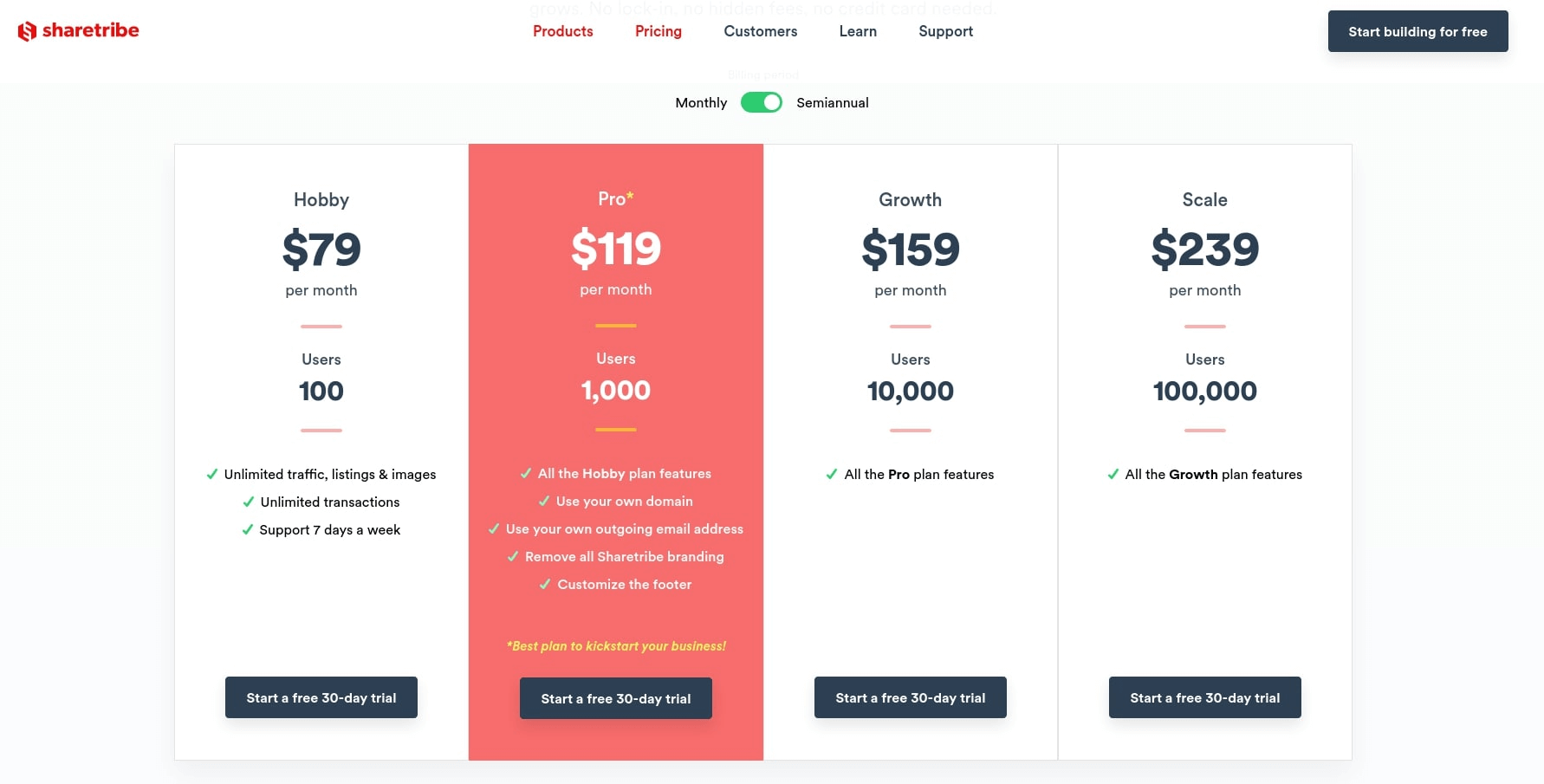Start a free 30-day trial for Pro

pos(615,698)
